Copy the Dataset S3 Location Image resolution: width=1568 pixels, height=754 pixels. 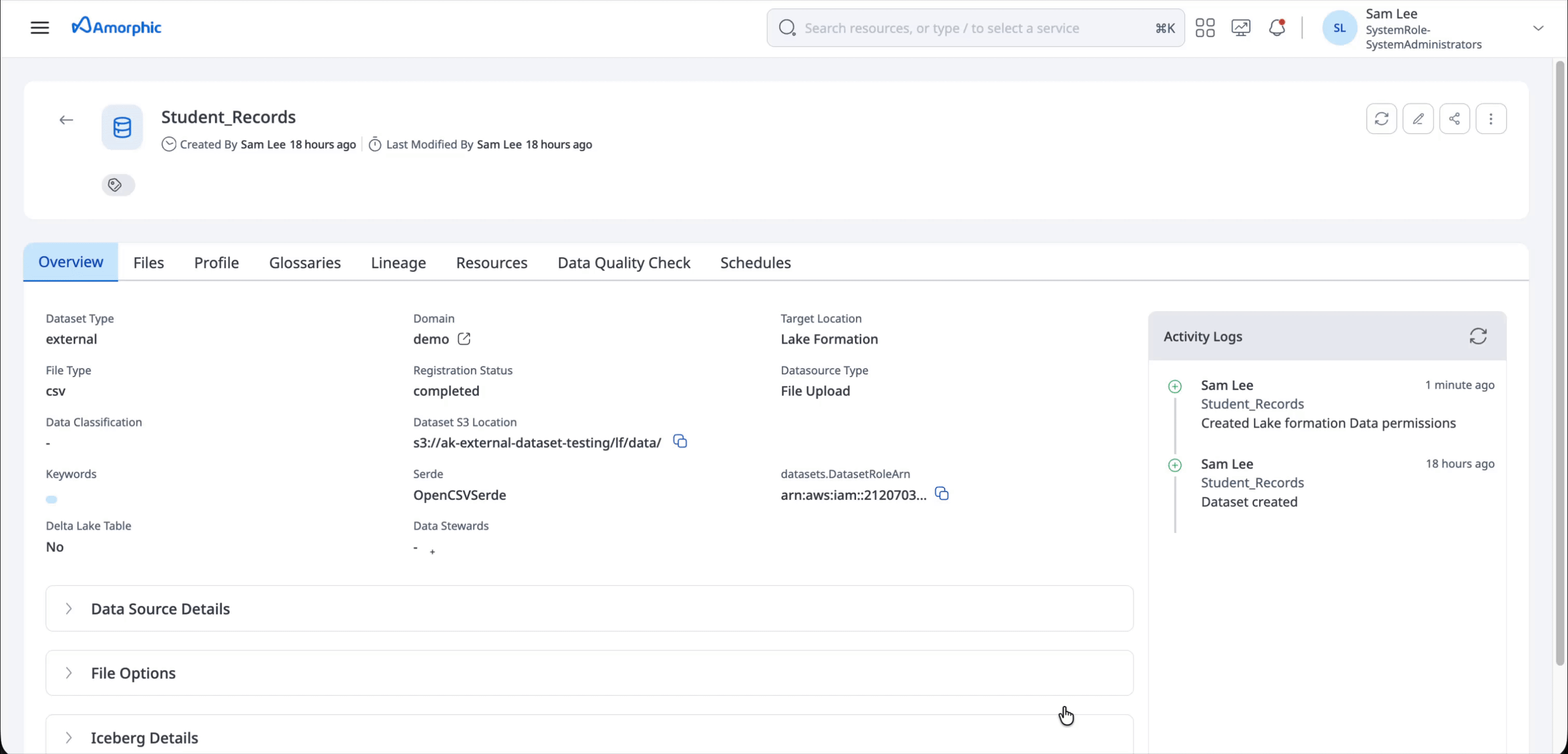click(x=680, y=441)
